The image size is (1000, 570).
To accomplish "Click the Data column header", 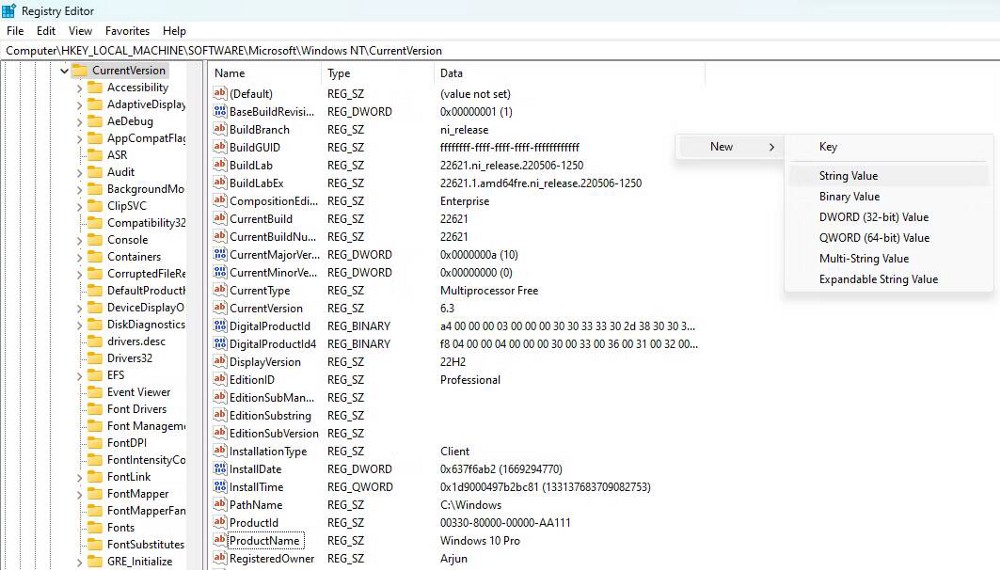I will point(452,74).
